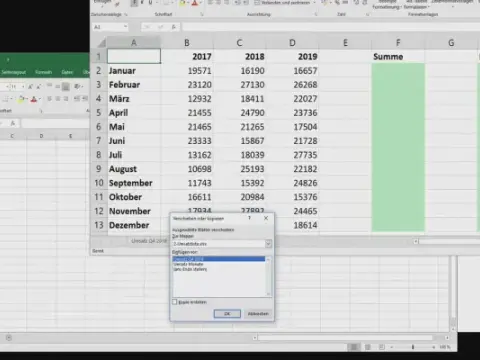Select column B header
This screenshot has width=480, height=360.
(x=187, y=43)
